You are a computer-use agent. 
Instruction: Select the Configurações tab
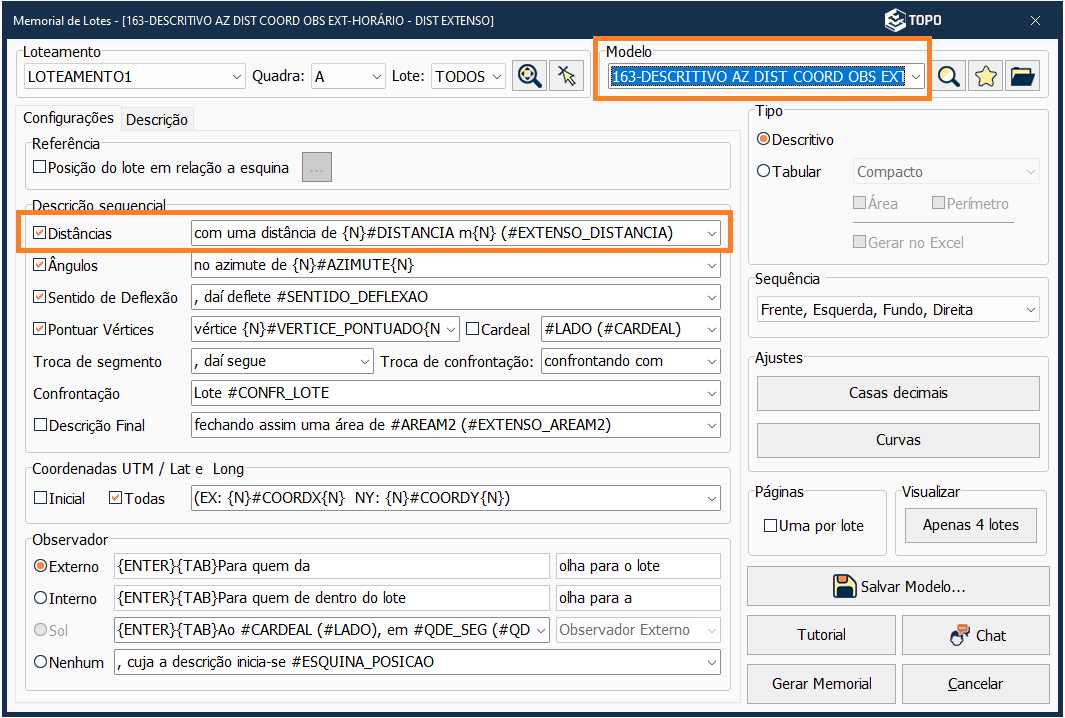68,118
